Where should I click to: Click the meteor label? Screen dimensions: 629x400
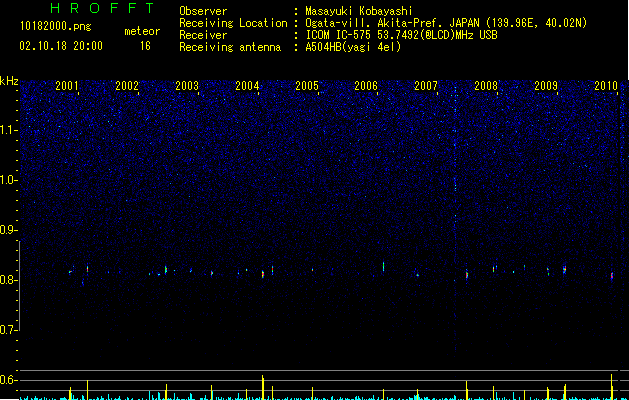142,31
